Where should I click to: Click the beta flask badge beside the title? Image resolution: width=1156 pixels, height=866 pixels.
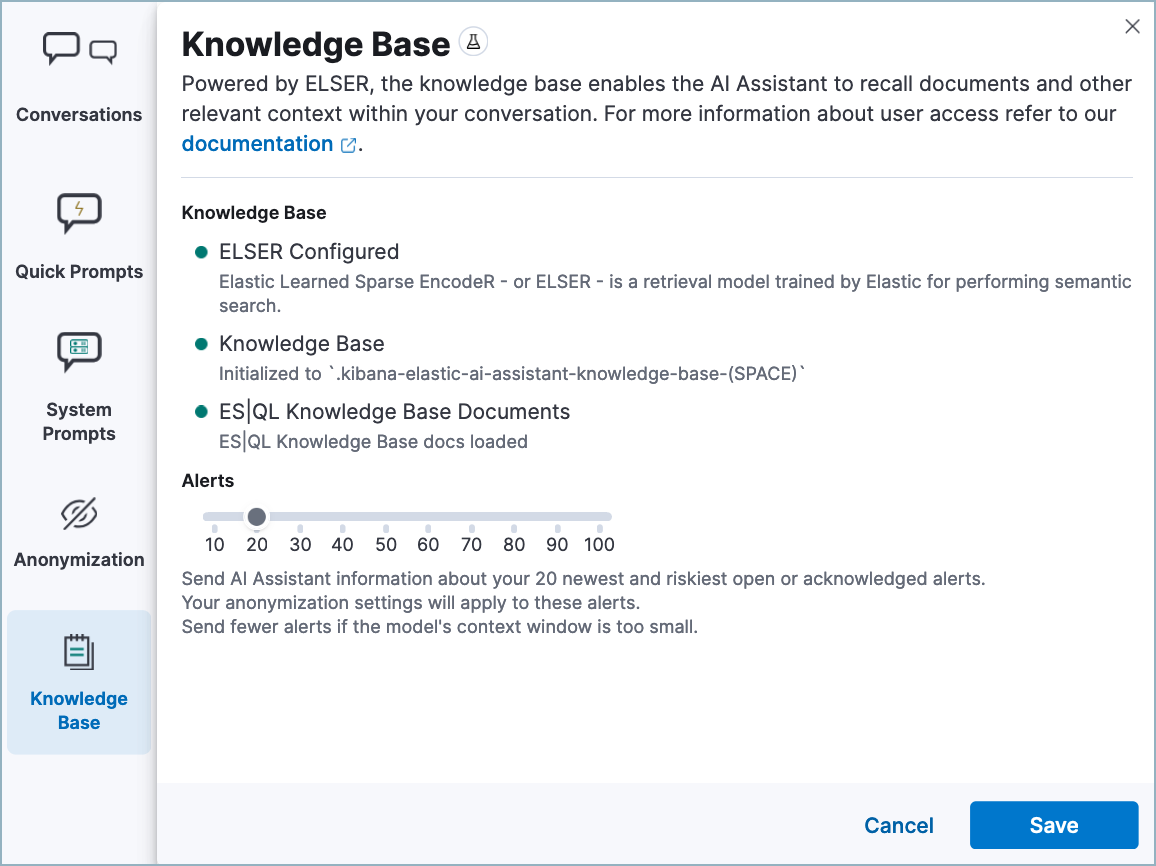click(473, 41)
